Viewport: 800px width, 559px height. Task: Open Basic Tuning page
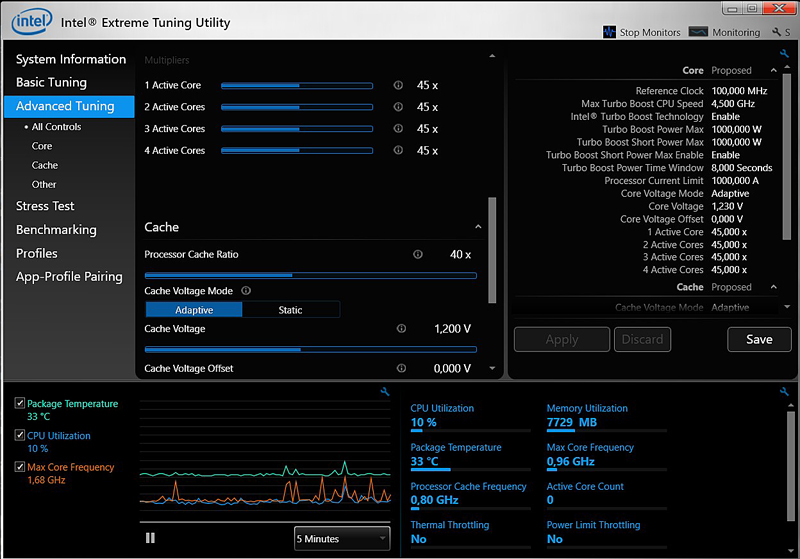51,82
